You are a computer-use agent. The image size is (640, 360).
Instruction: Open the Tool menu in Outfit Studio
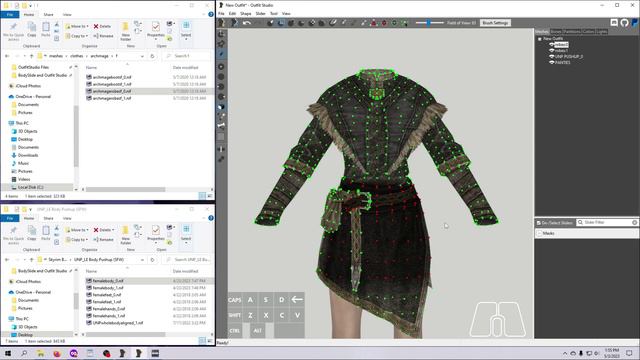click(274, 13)
